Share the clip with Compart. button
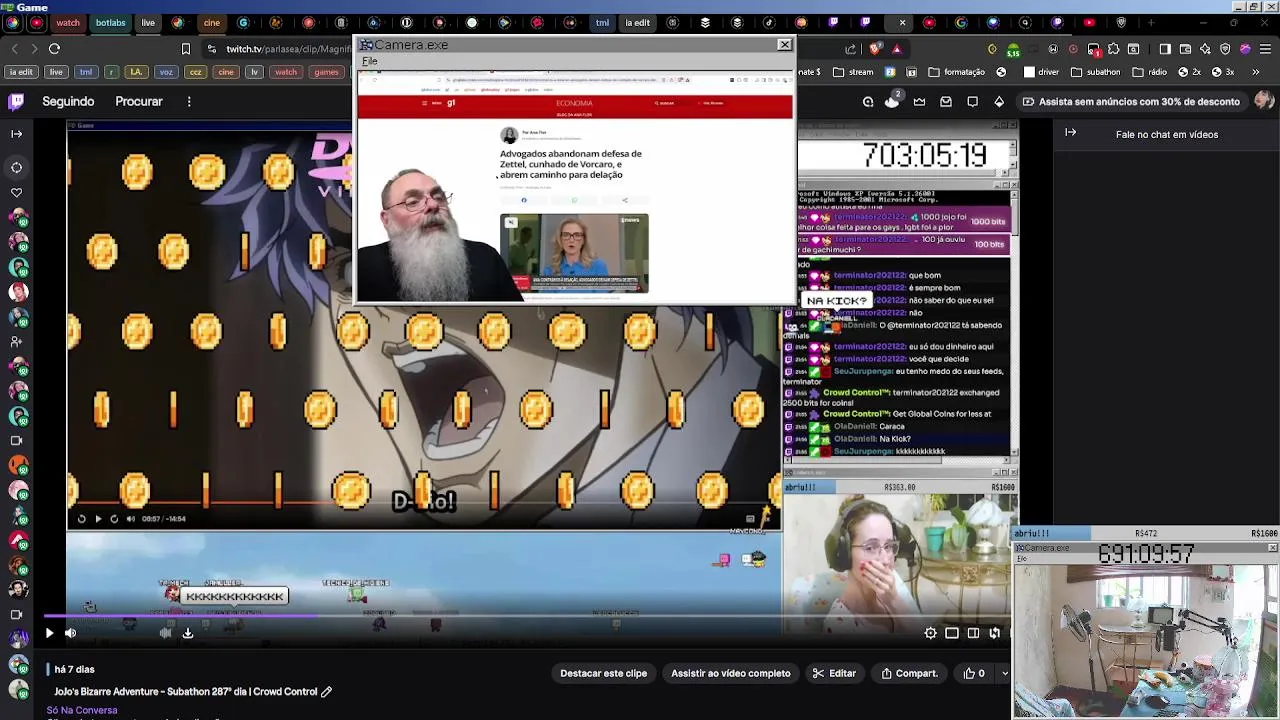 click(x=909, y=673)
